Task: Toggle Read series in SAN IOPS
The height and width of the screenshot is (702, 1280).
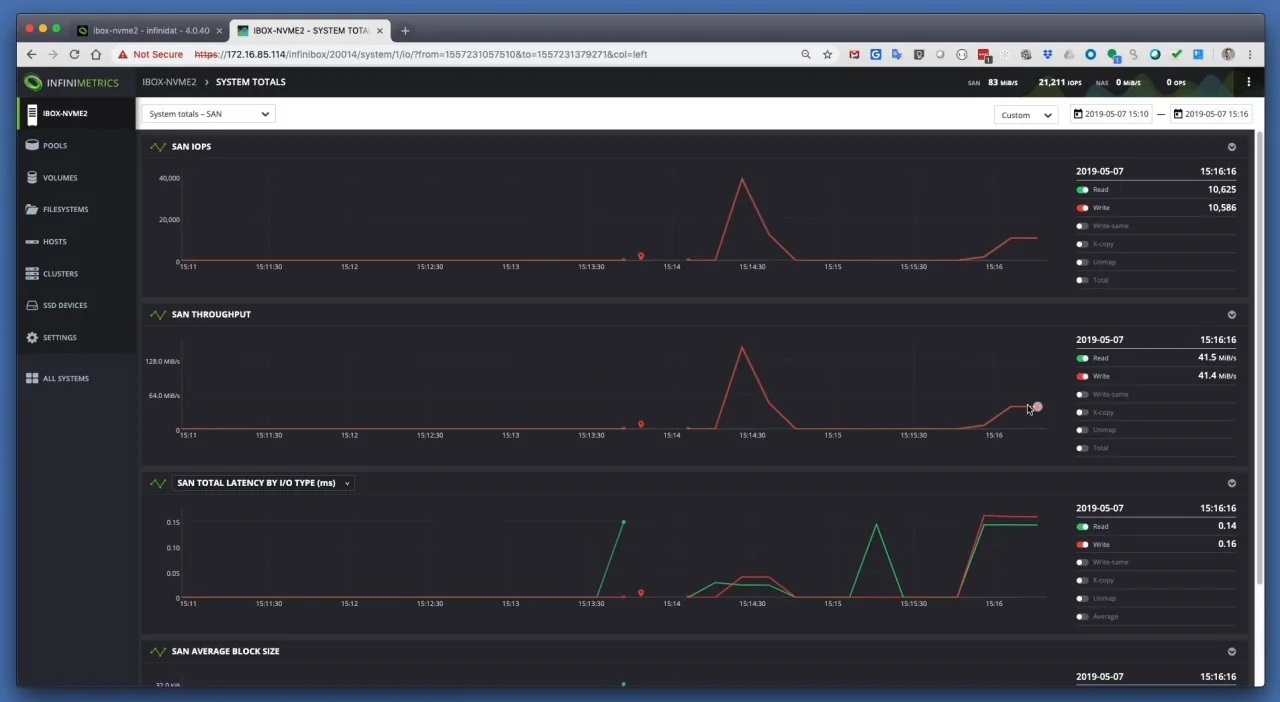Action: pyautogui.click(x=1083, y=190)
